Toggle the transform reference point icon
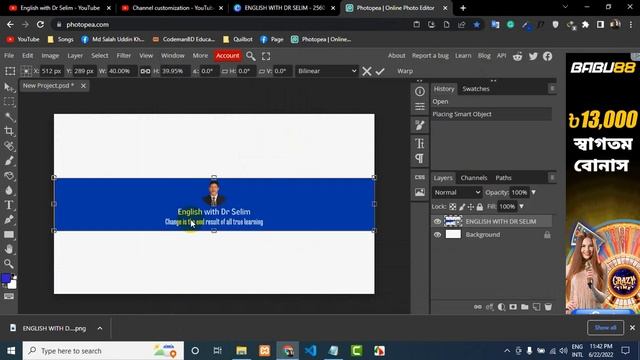Viewport: 640px width, 360px height. [x=26, y=71]
